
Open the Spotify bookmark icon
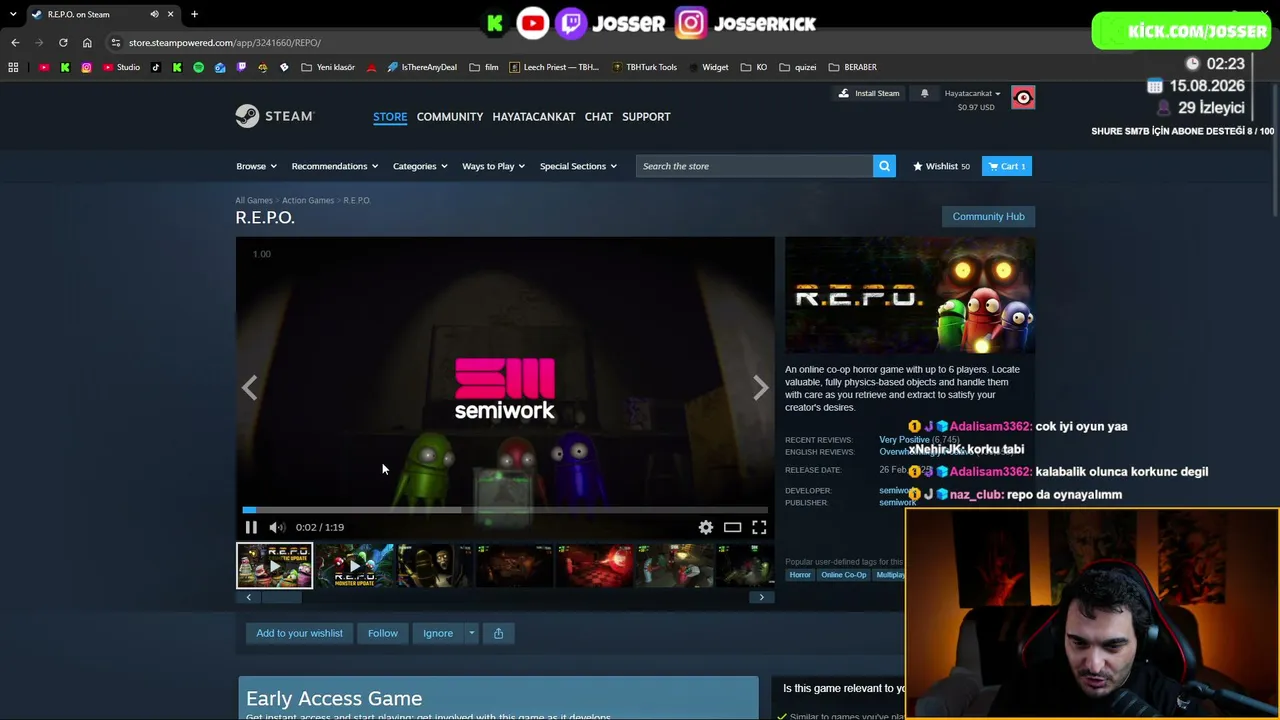tap(198, 67)
